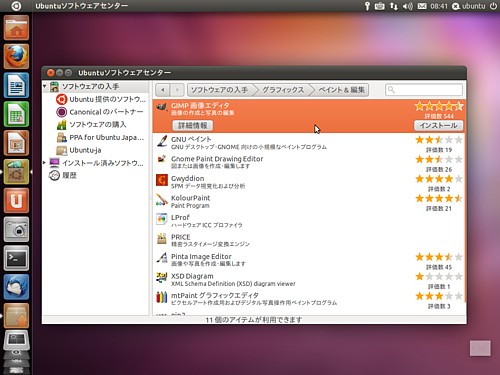
Task: Click the PRICE app icon
Action: [162, 239]
